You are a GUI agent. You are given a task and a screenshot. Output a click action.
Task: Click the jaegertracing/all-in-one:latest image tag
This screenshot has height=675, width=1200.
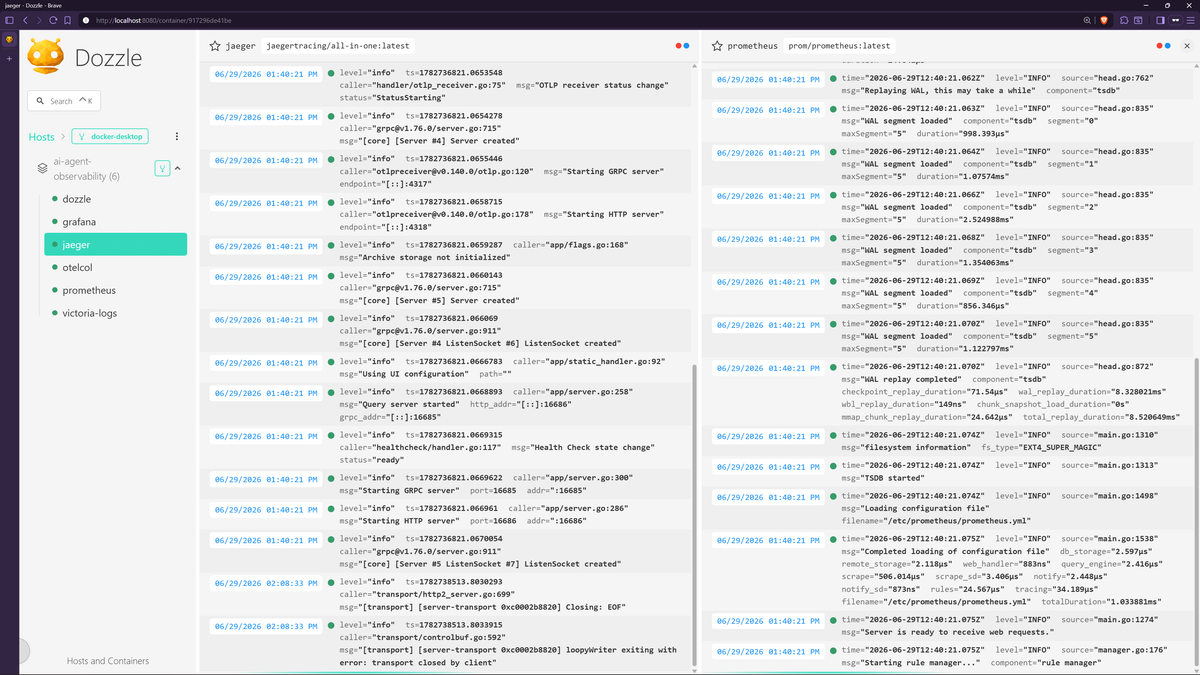tap(337, 46)
